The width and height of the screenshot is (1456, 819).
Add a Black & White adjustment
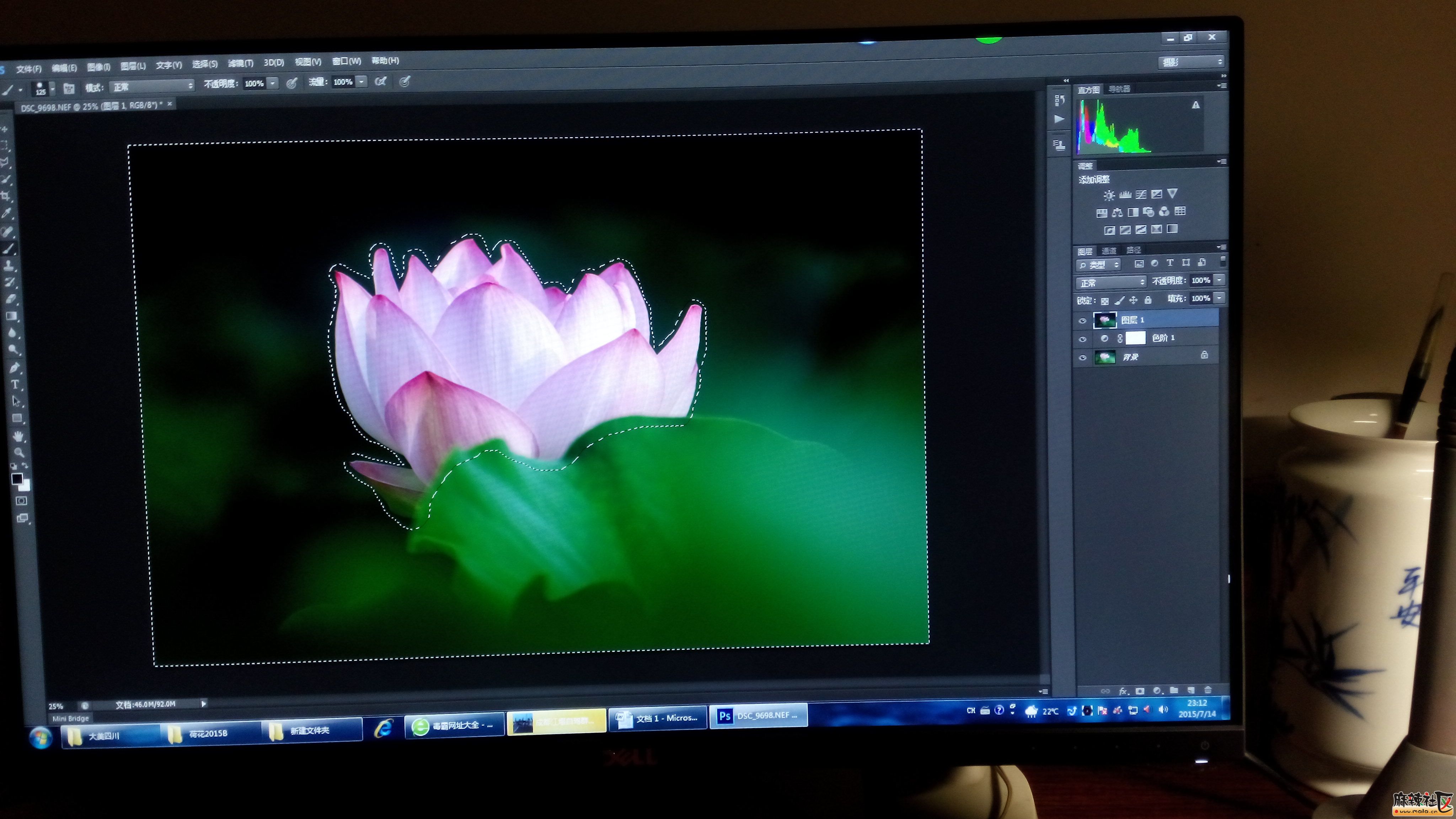click(x=1133, y=212)
